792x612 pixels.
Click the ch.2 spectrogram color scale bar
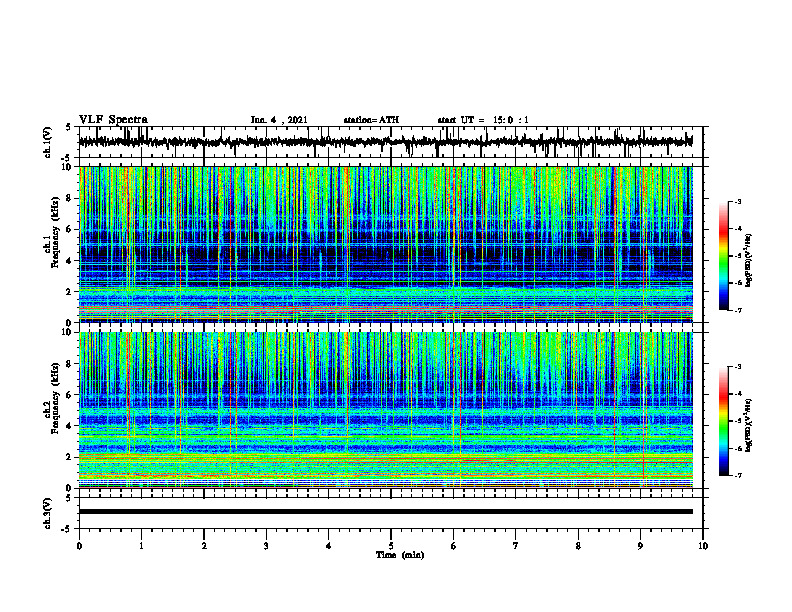click(x=724, y=421)
